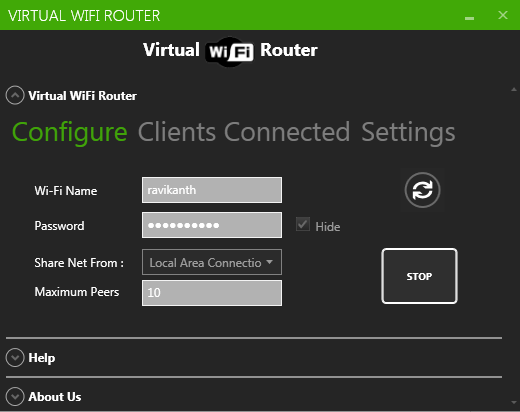
Task: Click the Wi-Fi Name input field
Action: tap(212, 190)
